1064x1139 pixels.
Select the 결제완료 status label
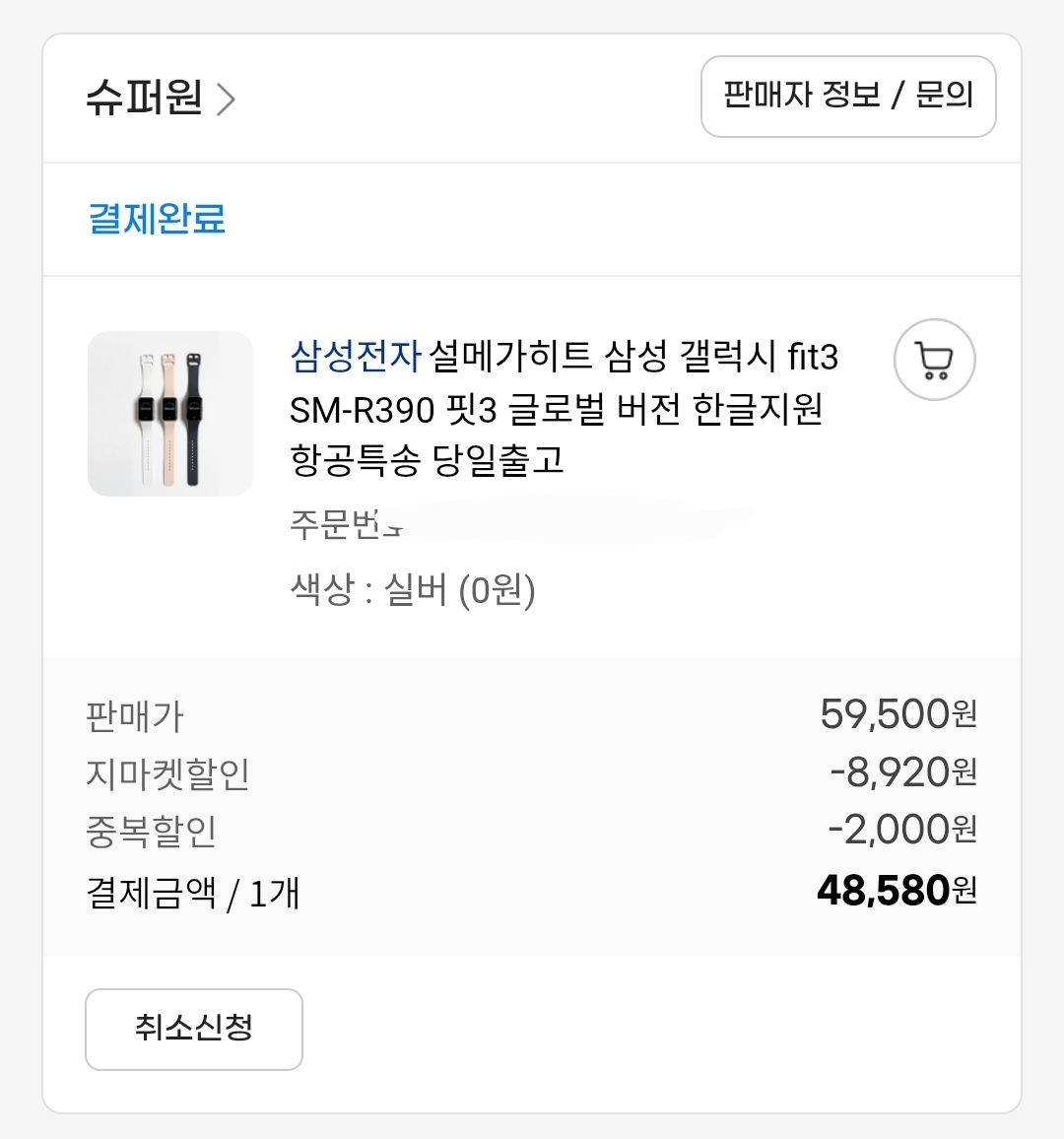[x=157, y=219]
